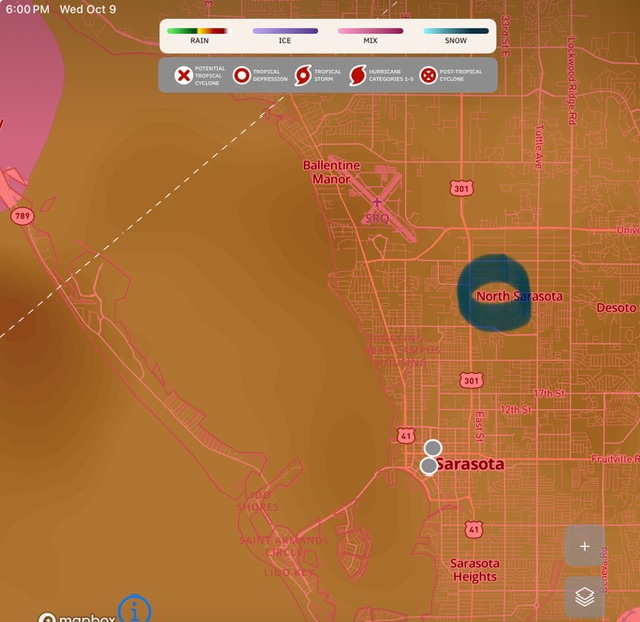The height and width of the screenshot is (622, 640).
Task: Select the lower gray marker near Sarasota
Action: [429, 465]
